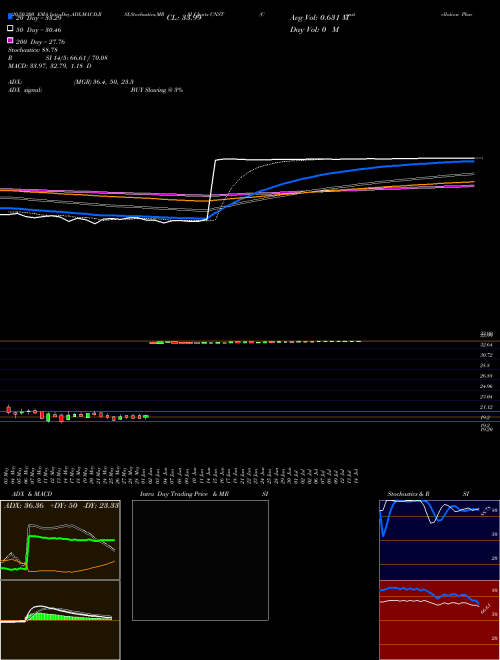
Task: Click the 24.96 price axis label
Action: pos(486,386)
